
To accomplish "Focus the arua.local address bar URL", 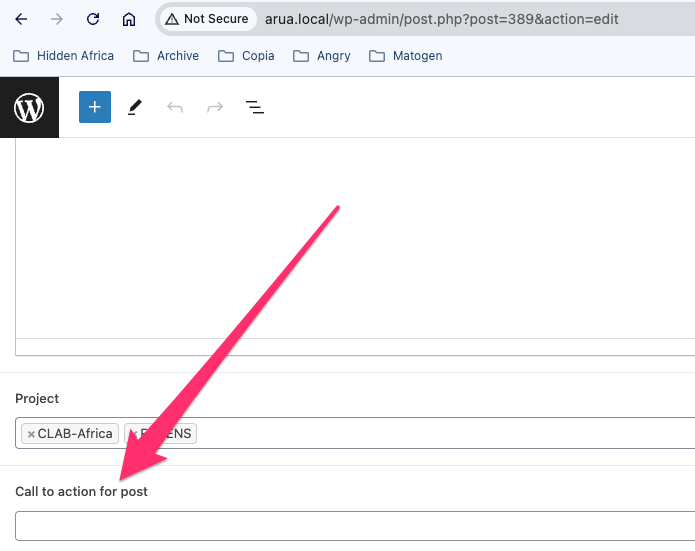I will tap(450, 19).
